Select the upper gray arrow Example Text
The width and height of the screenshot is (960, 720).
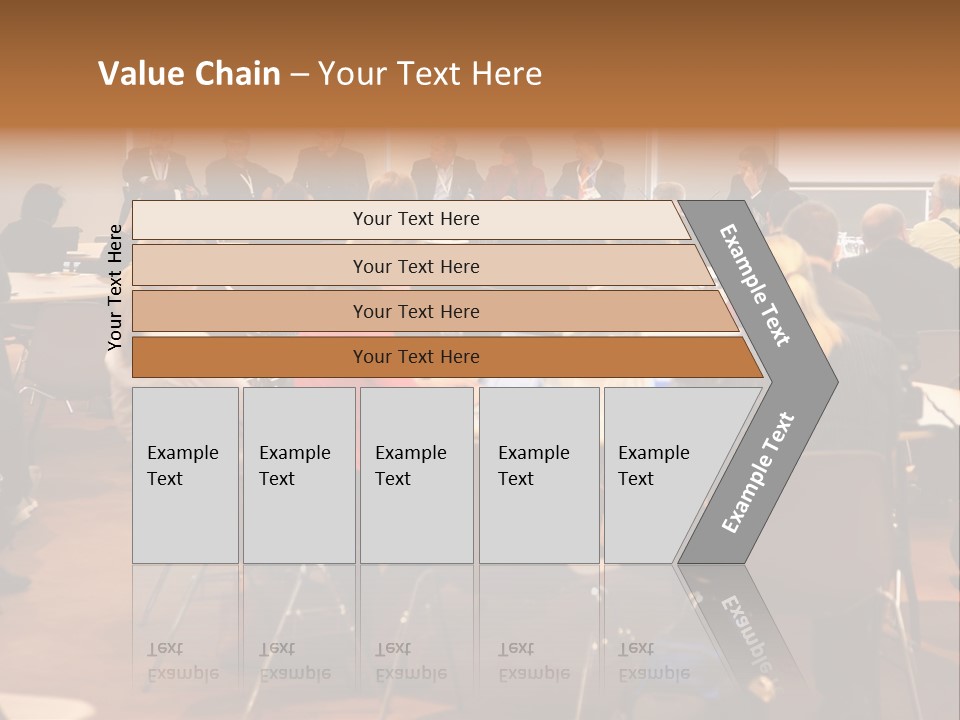[x=756, y=285]
